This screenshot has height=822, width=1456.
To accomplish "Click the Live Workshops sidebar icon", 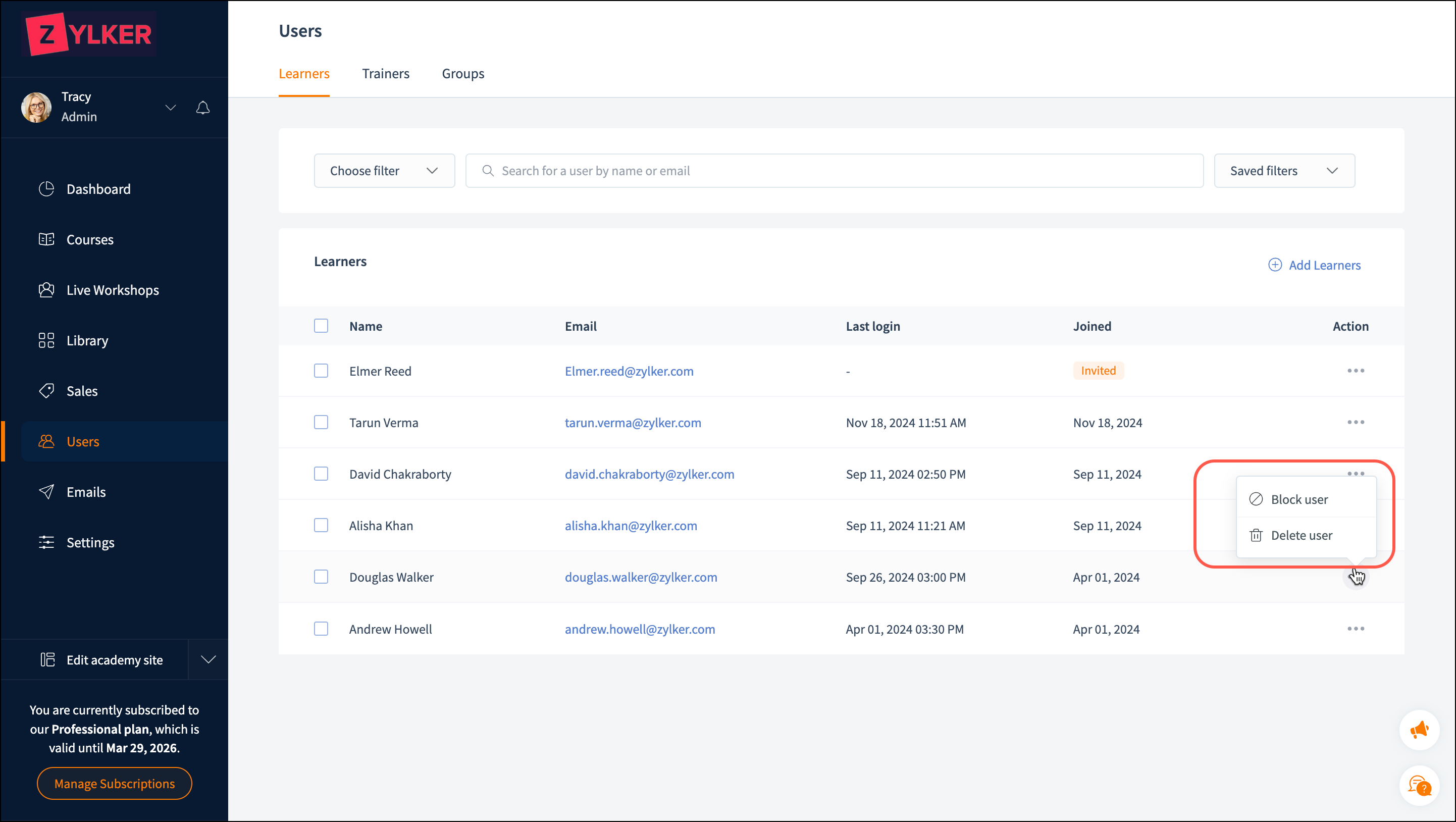I will pos(46,290).
